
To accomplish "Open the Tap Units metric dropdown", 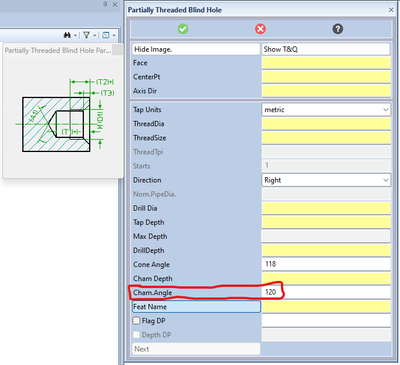I will tap(326, 110).
